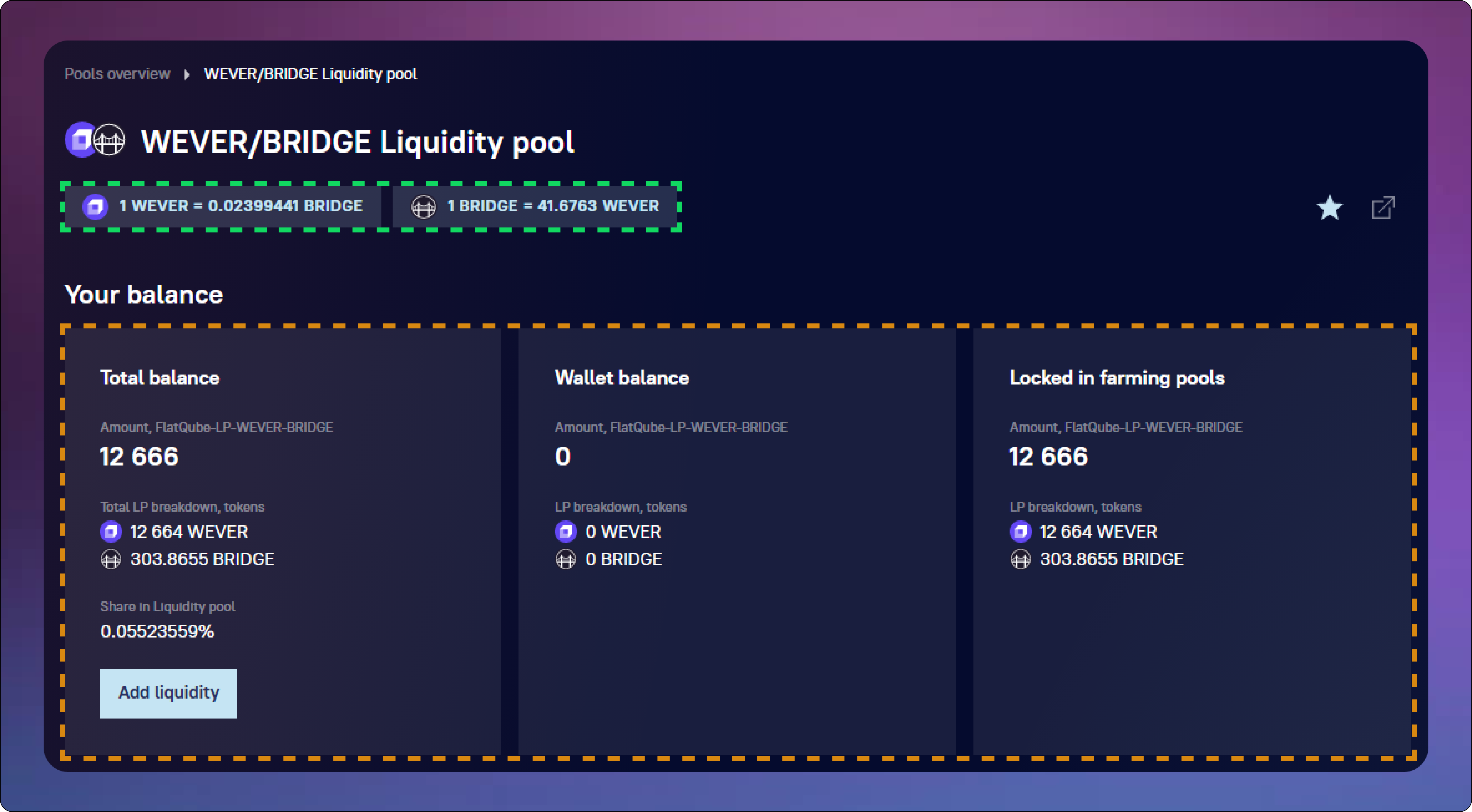The width and height of the screenshot is (1472, 812).
Task: Click 0 WEVER in Wallet balance
Action: (624, 532)
